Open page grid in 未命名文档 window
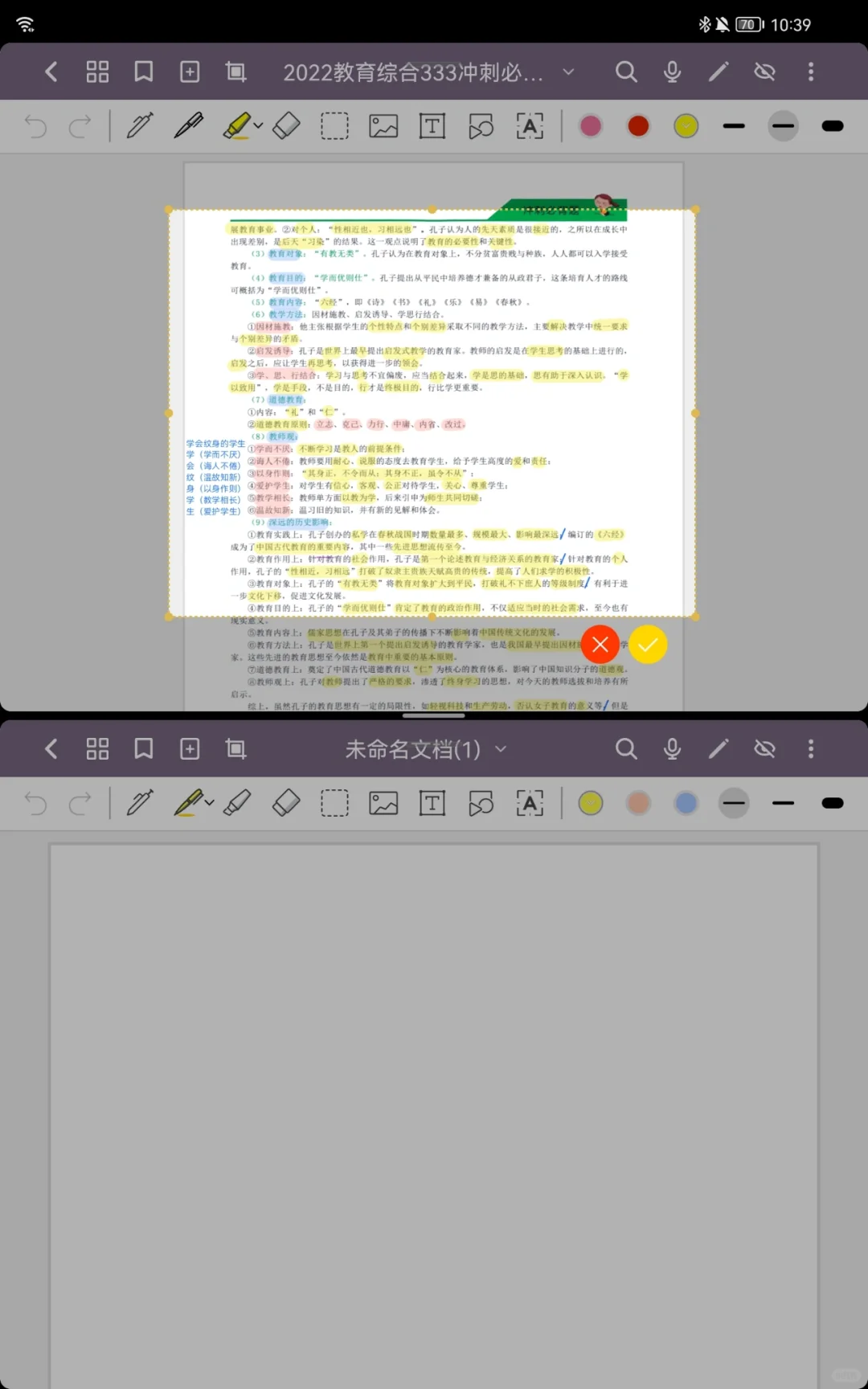Viewport: 868px width, 1389px height. coord(97,749)
